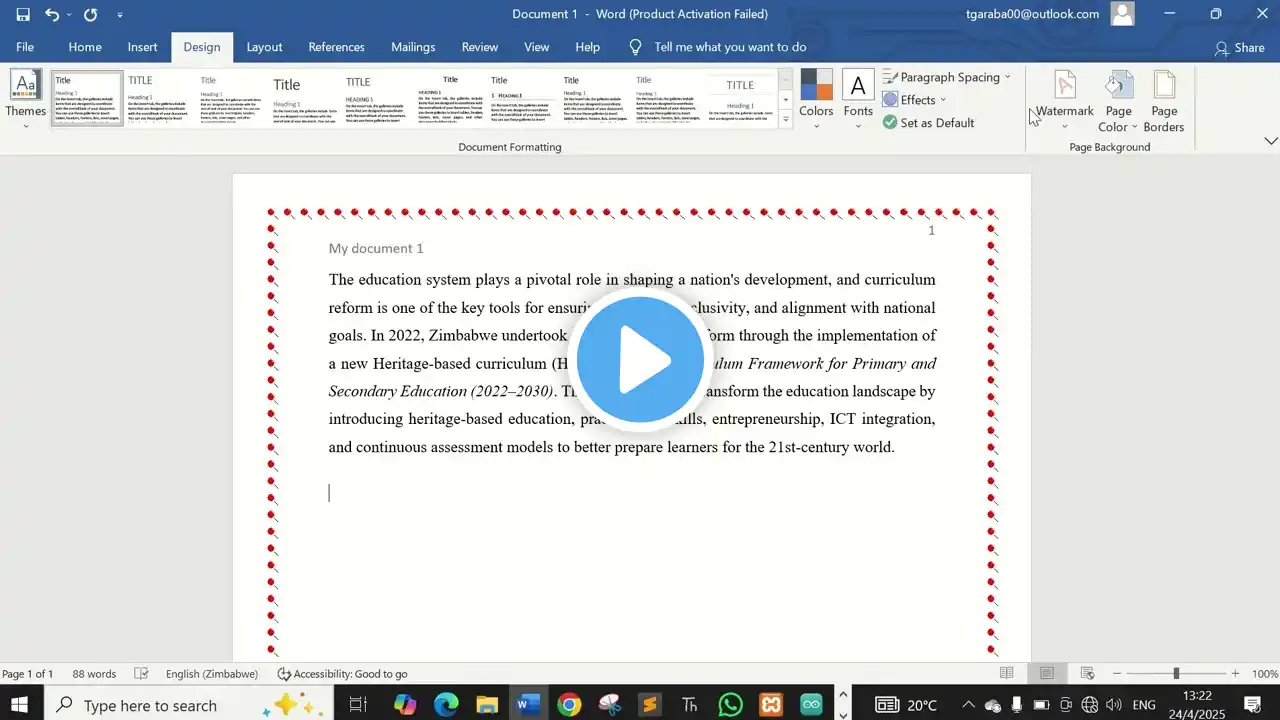Open the Effects dropdown

click(915, 100)
